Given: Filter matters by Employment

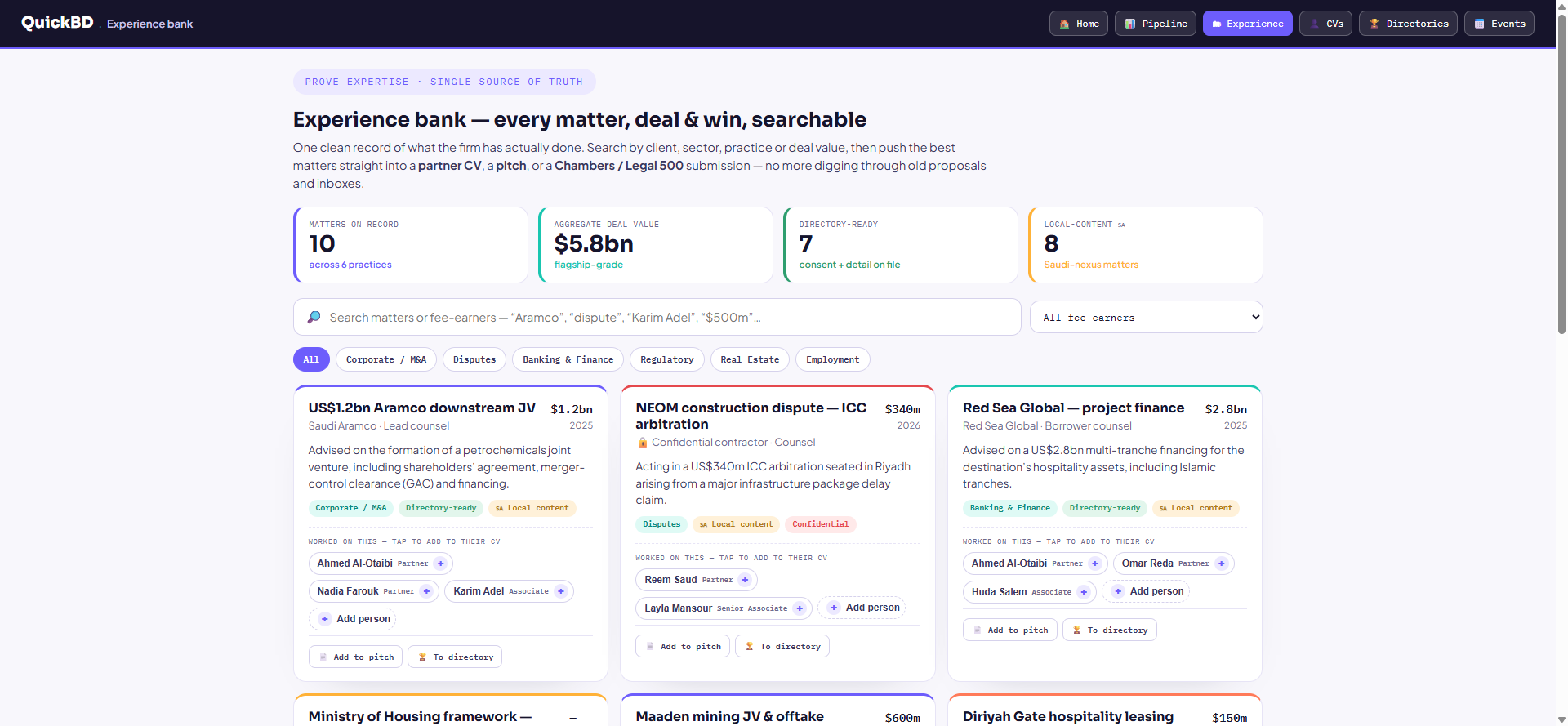Looking at the screenshot, I should pyautogui.click(x=833, y=359).
